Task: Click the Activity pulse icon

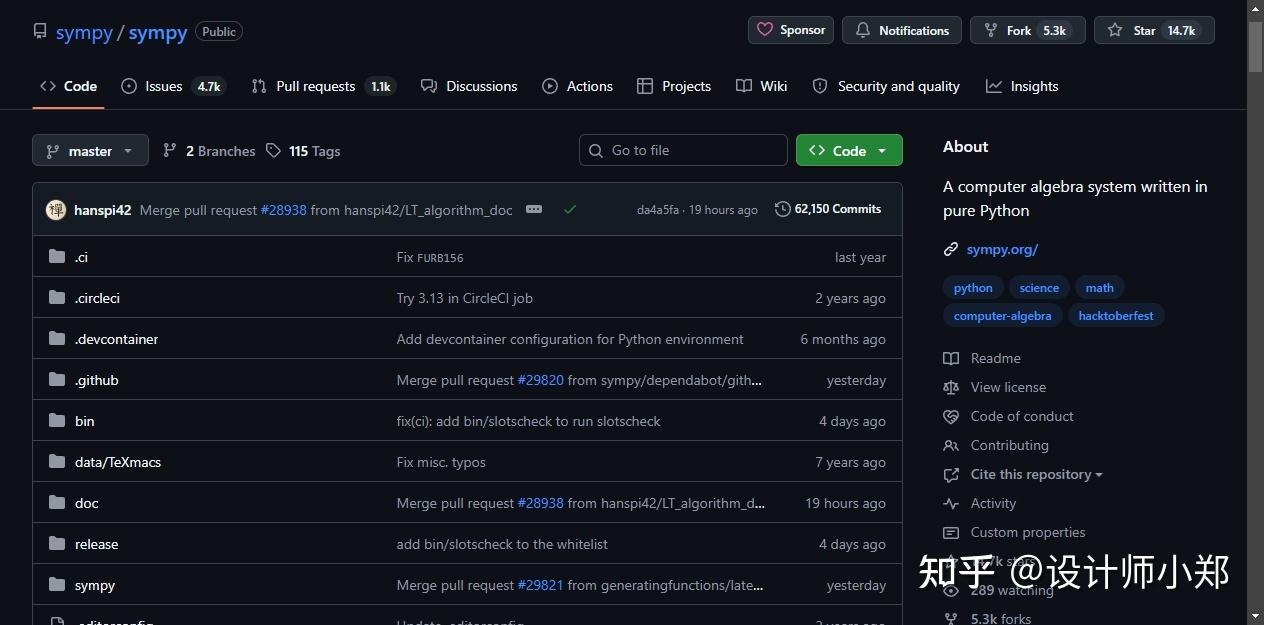Action: [x=951, y=503]
